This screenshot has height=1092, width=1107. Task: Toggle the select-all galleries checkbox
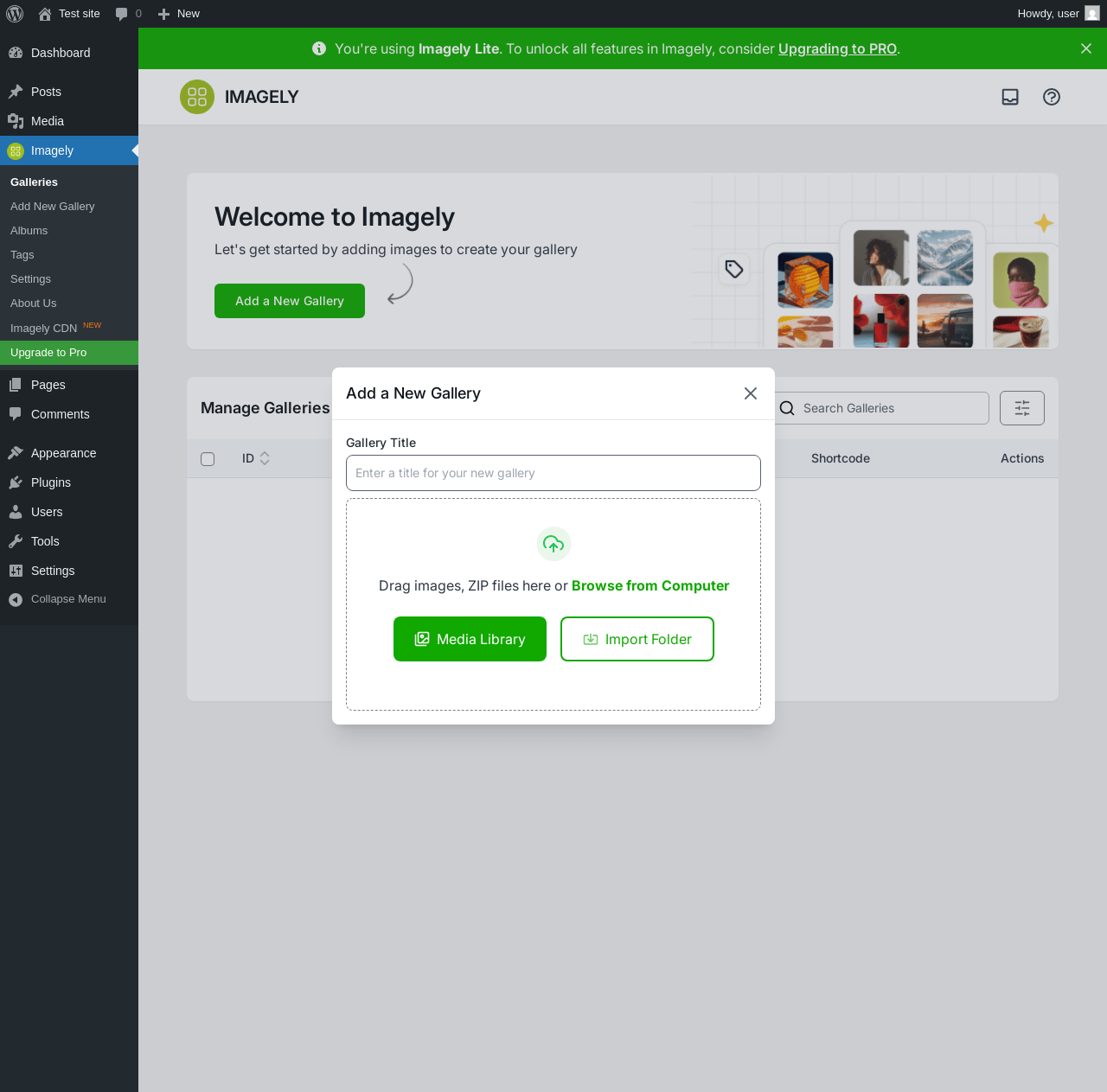click(208, 459)
